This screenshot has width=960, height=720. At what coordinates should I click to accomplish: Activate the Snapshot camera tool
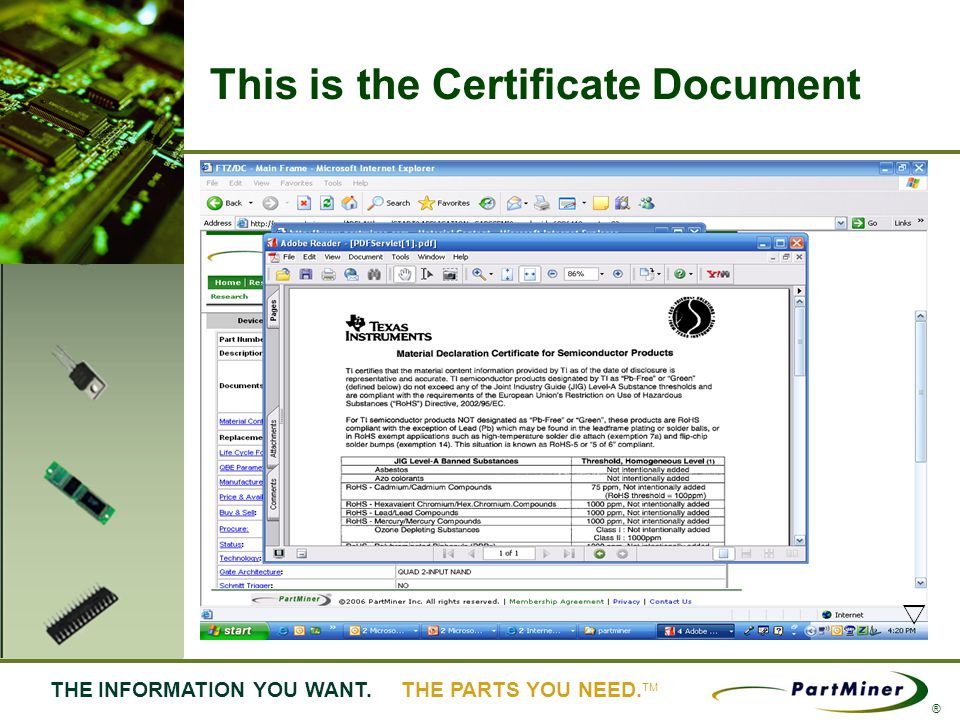[x=449, y=274]
